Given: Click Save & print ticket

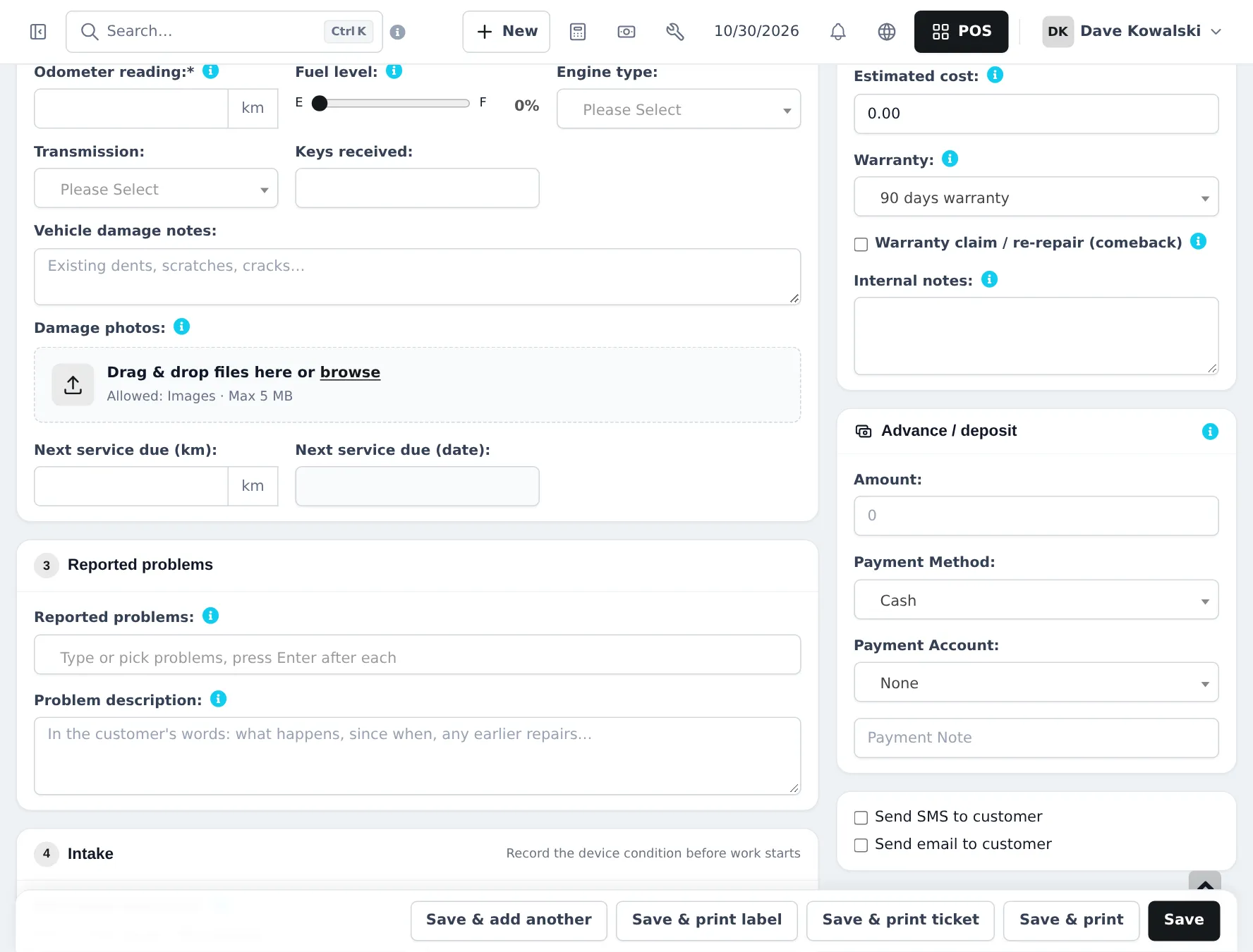Looking at the screenshot, I should point(900,920).
